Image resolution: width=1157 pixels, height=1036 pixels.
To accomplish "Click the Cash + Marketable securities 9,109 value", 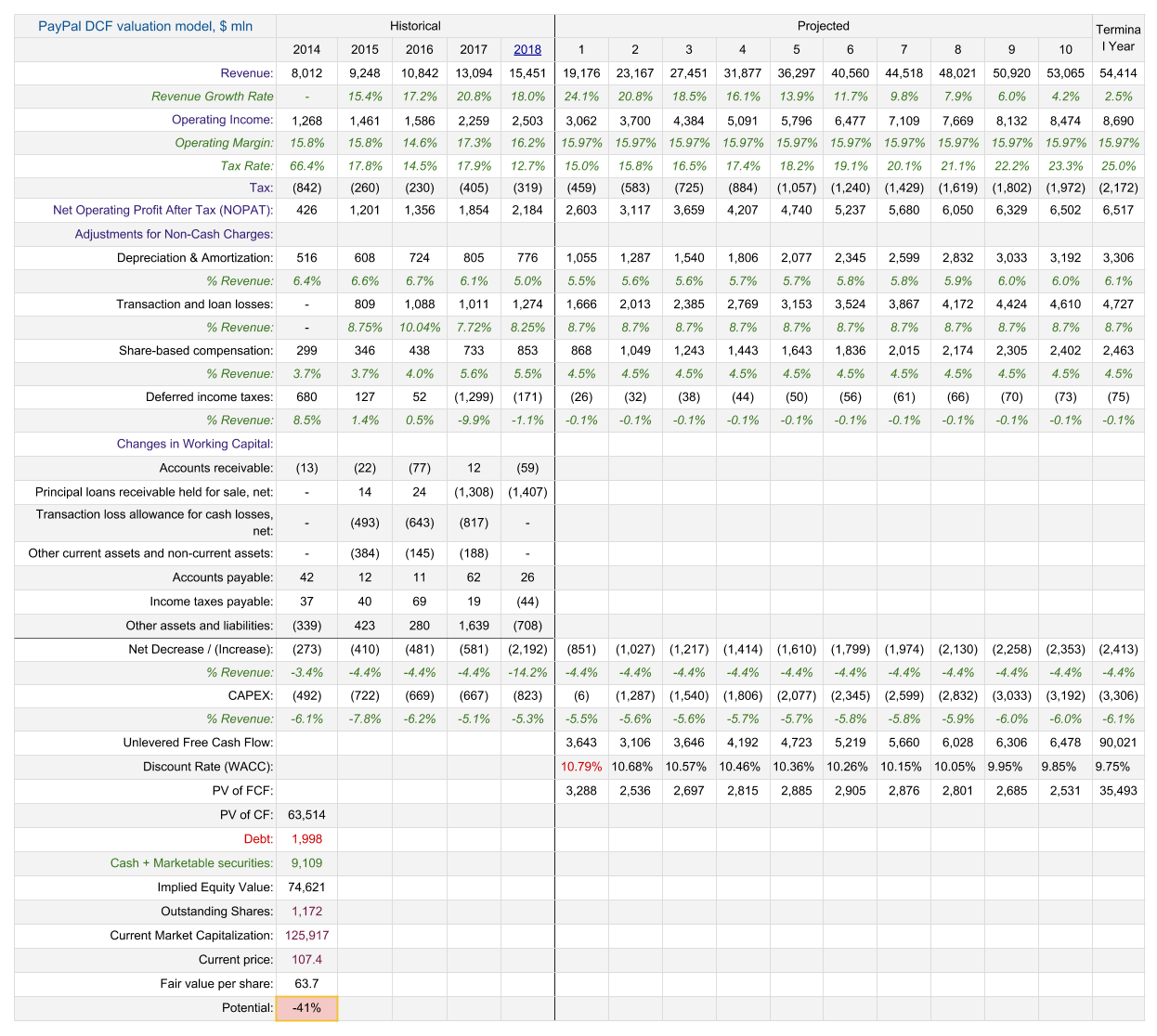I will 306,863.
